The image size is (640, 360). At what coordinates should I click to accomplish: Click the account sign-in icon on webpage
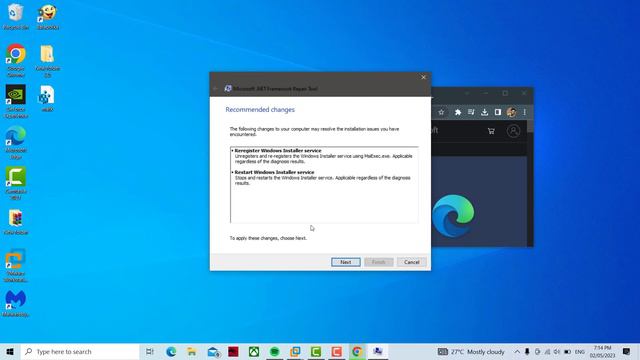513,131
